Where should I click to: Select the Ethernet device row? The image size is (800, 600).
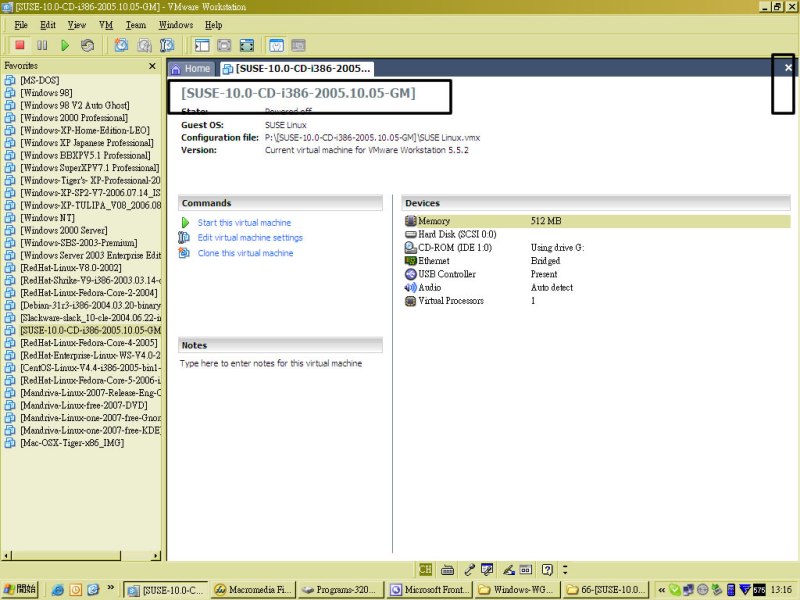point(596,261)
